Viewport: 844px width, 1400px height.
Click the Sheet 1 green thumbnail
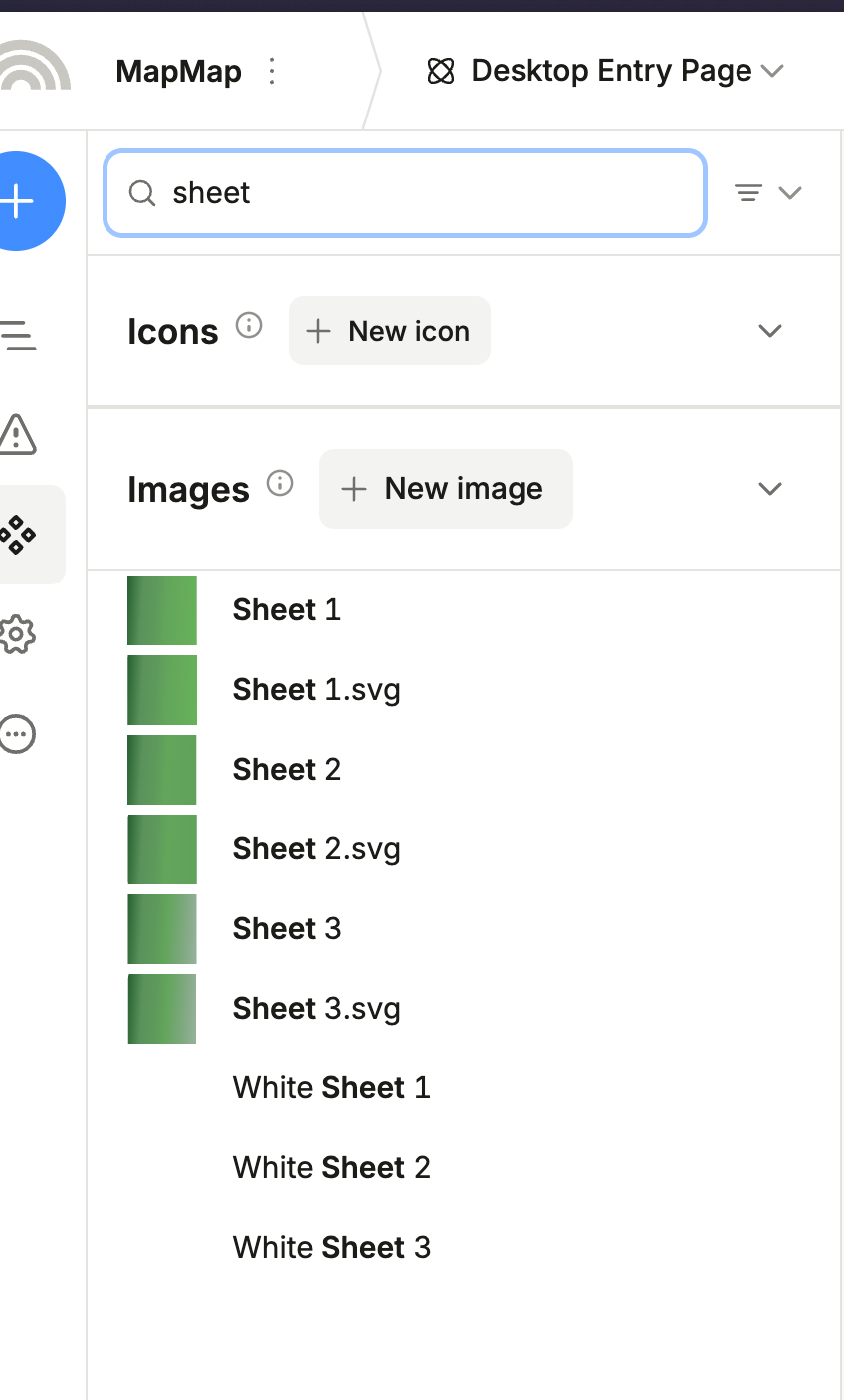tap(162, 610)
